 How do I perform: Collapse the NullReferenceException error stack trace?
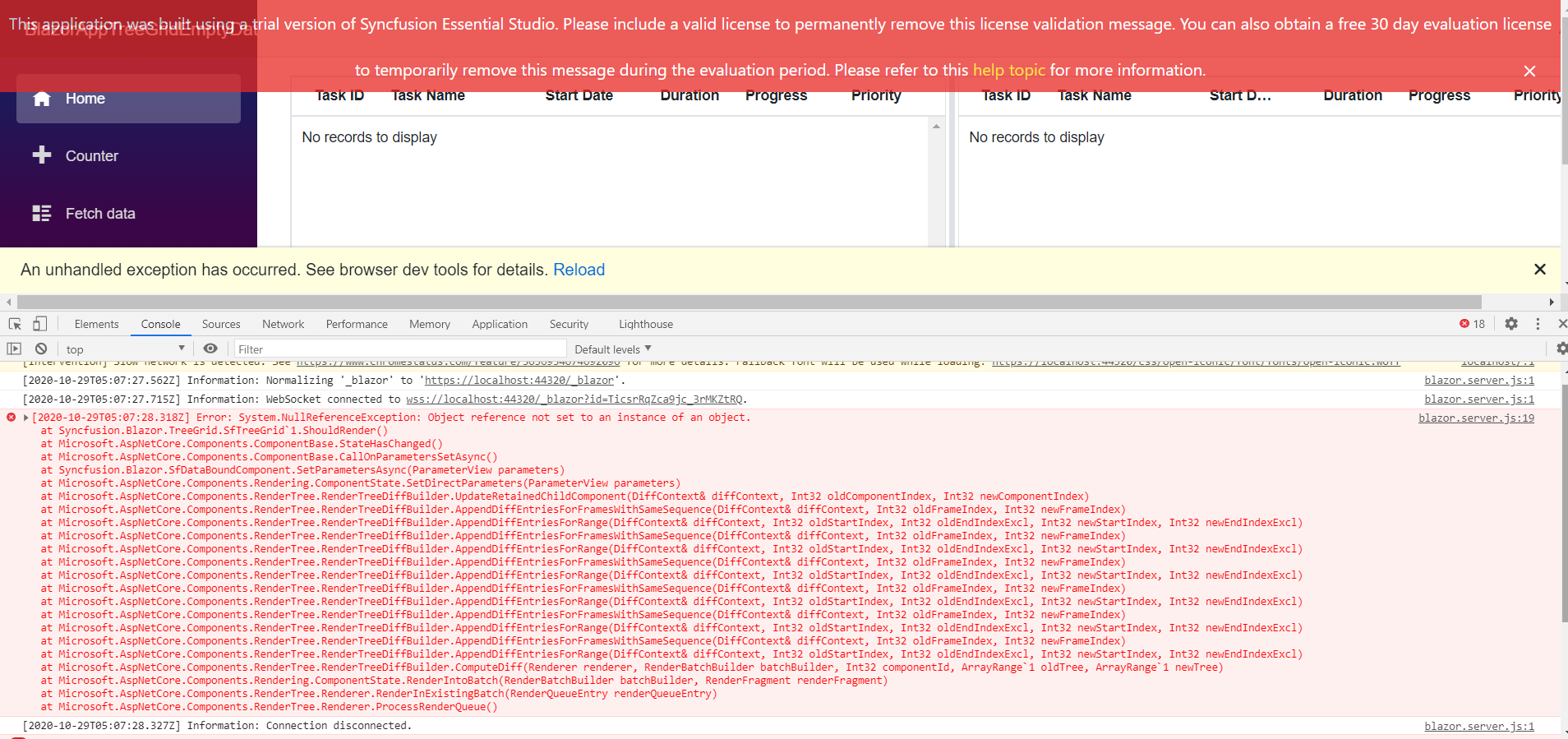tap(26, 418)
